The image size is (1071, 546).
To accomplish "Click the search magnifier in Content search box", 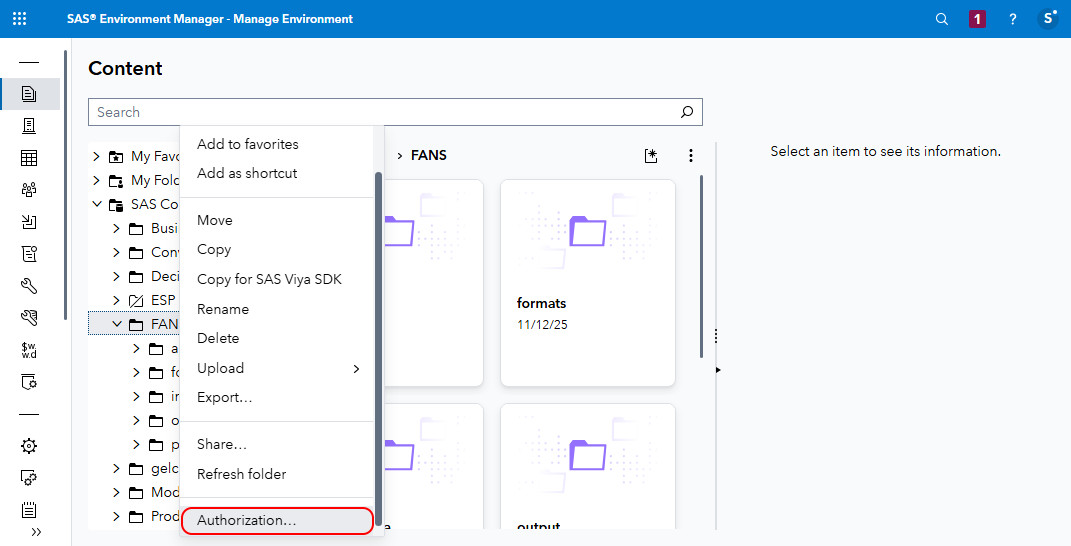I will [x=687, y=112].
